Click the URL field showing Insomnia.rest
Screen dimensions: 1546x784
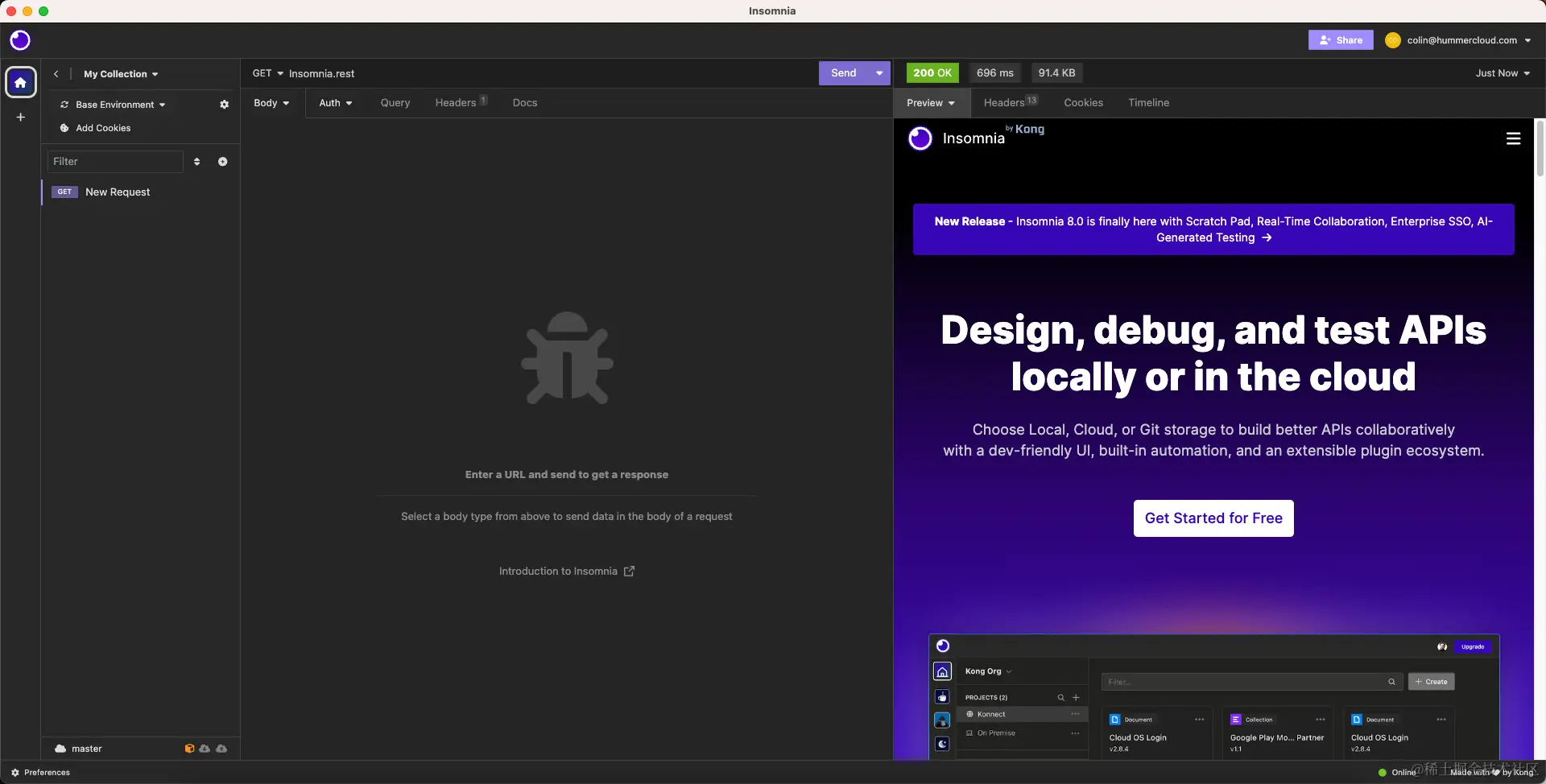pos(552,73)
